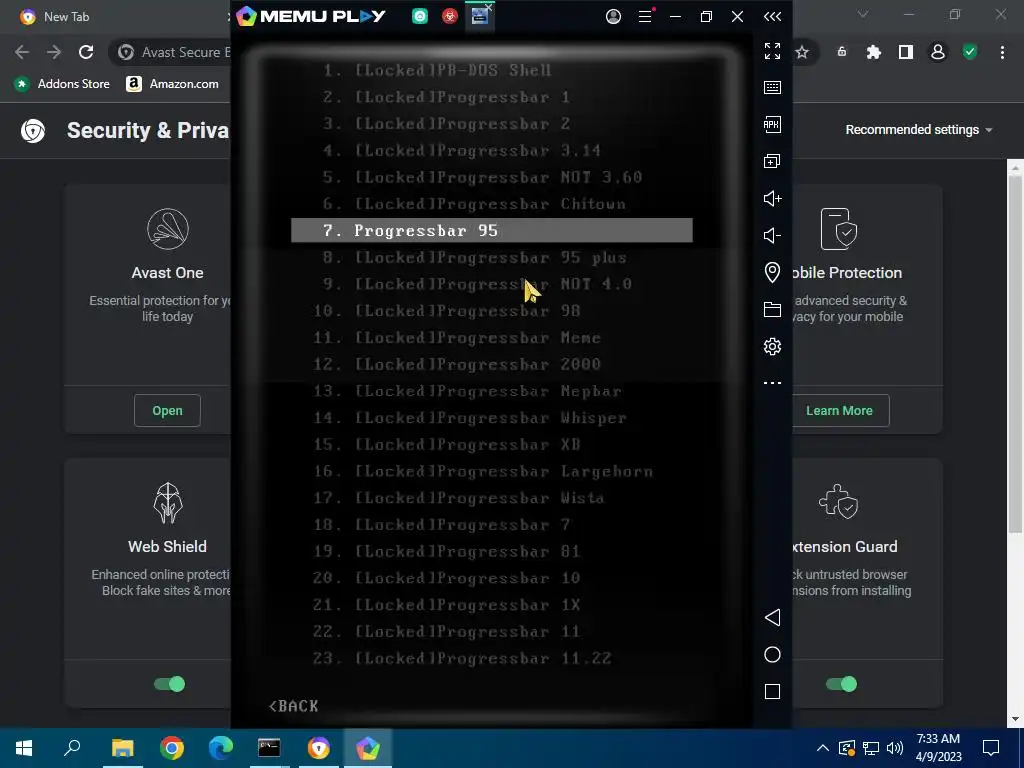Expand browser tab search chevron

[x=863, y=14]
